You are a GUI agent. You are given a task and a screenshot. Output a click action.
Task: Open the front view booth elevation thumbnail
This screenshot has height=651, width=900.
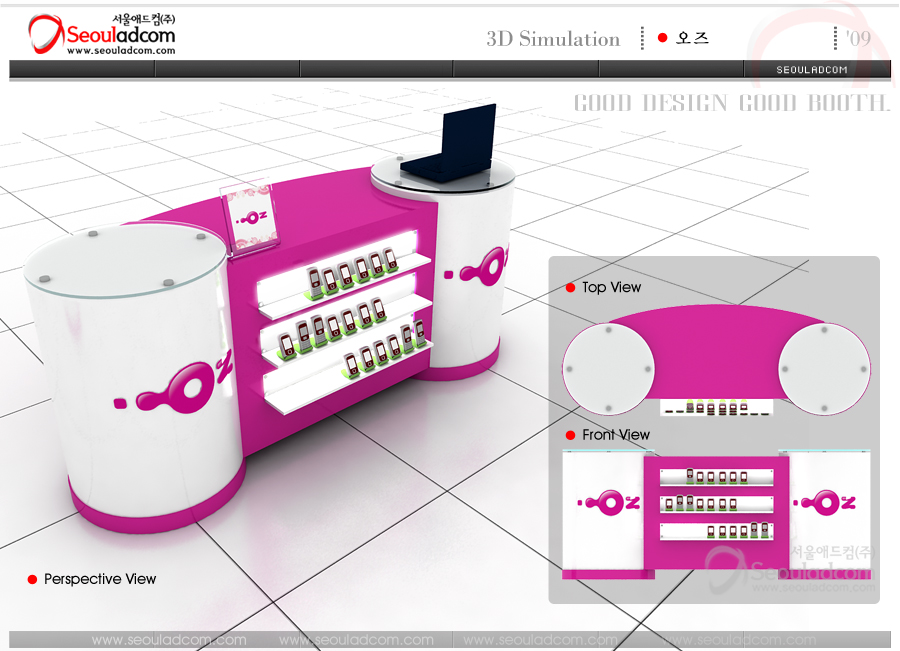pyautogui.click(x=716, y=514)
